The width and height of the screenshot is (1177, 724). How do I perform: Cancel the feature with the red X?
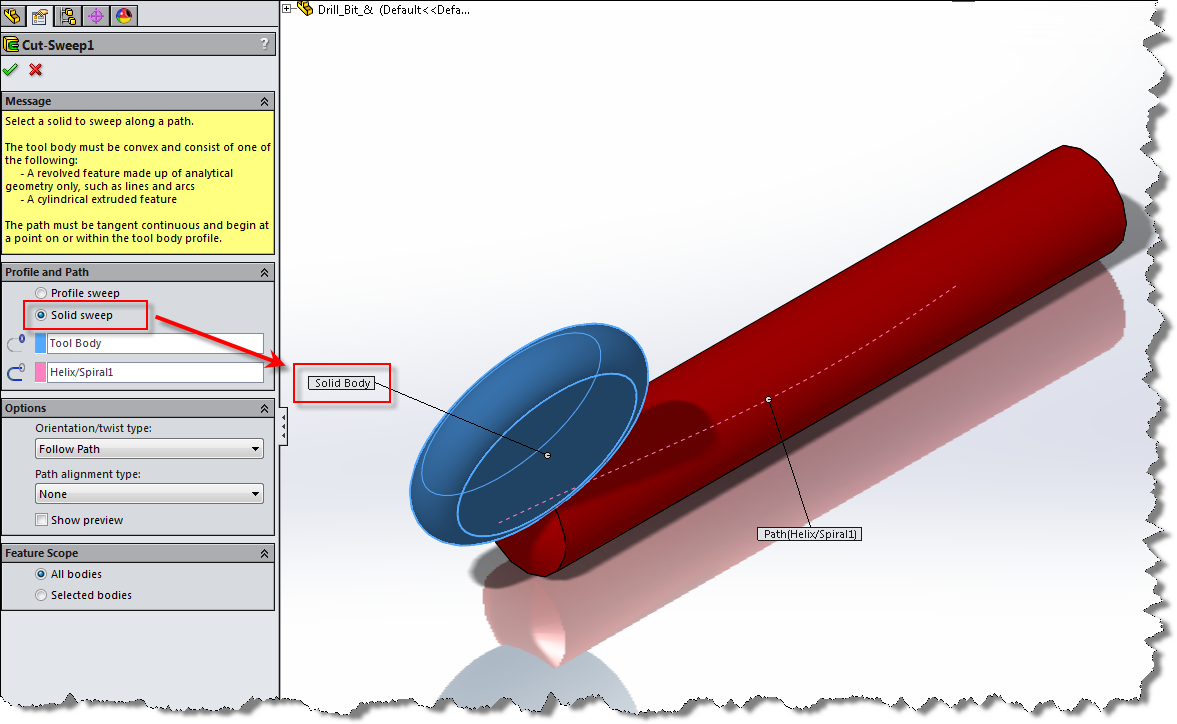[x=35, y=70]
